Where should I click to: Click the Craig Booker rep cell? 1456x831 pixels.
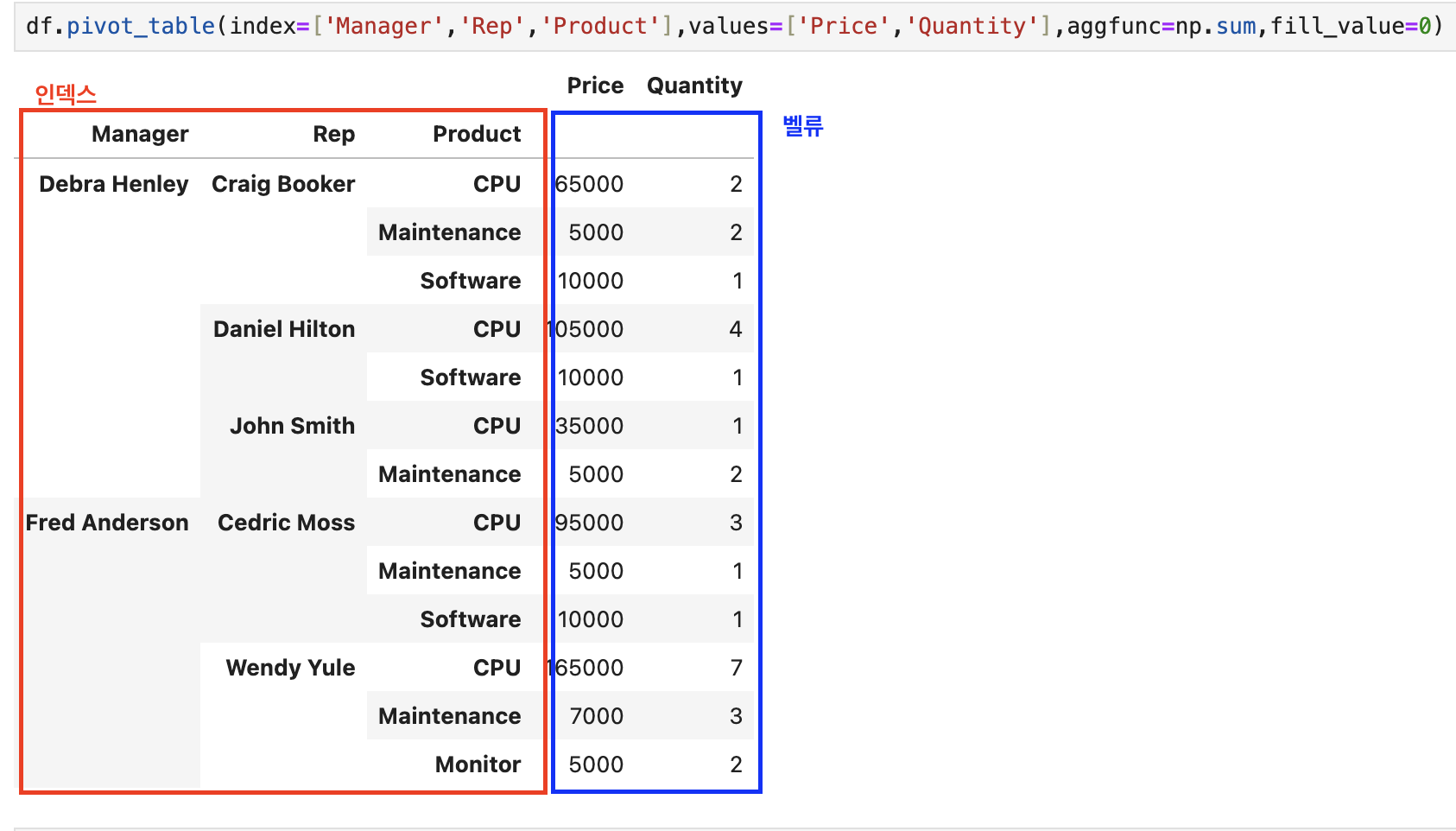point(283,184)
